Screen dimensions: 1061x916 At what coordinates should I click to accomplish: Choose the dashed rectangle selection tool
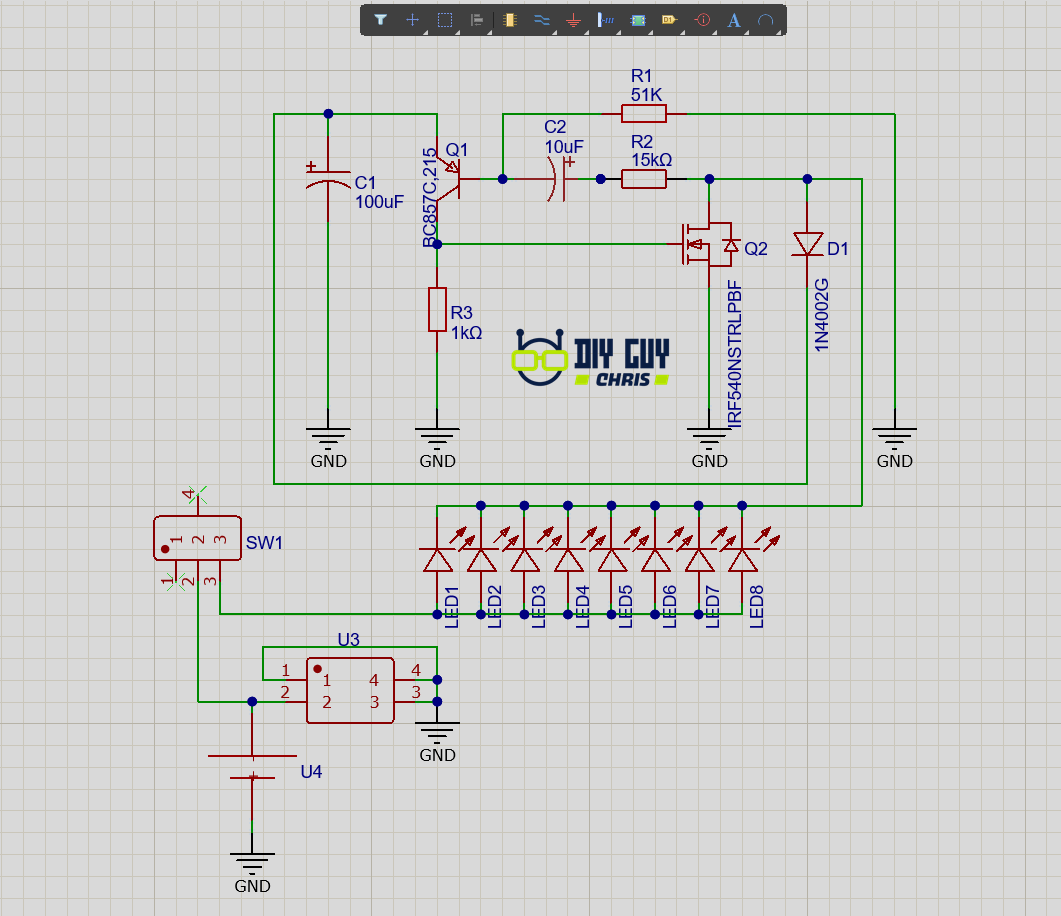pos(445,20)
